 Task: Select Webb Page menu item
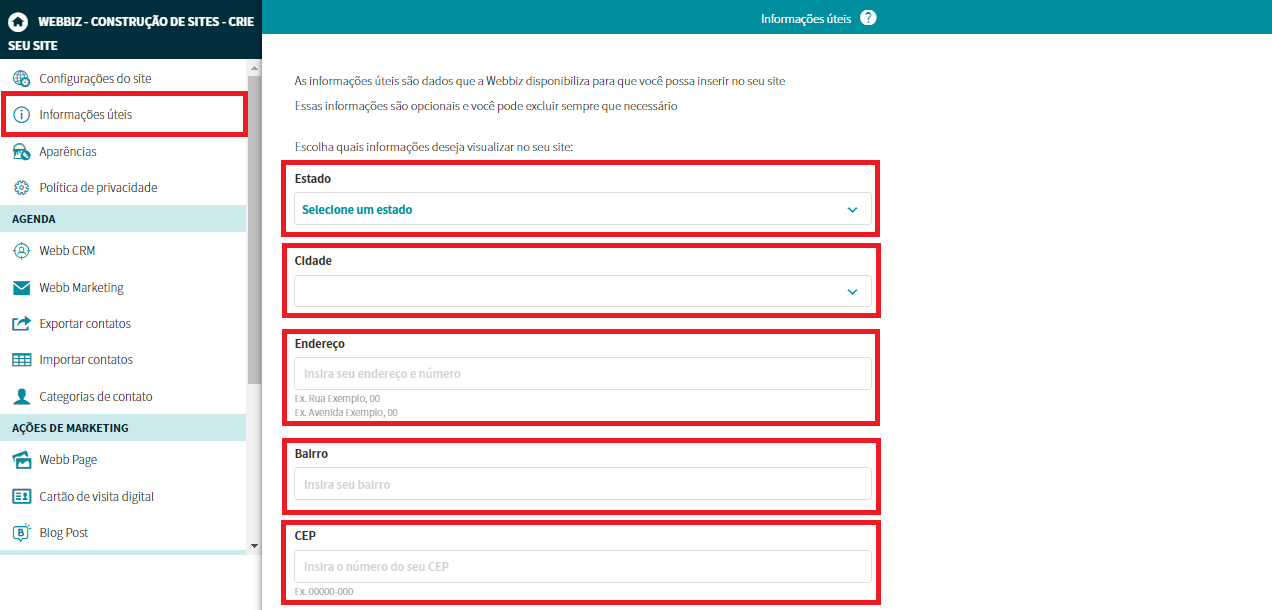tap(68, 460)
